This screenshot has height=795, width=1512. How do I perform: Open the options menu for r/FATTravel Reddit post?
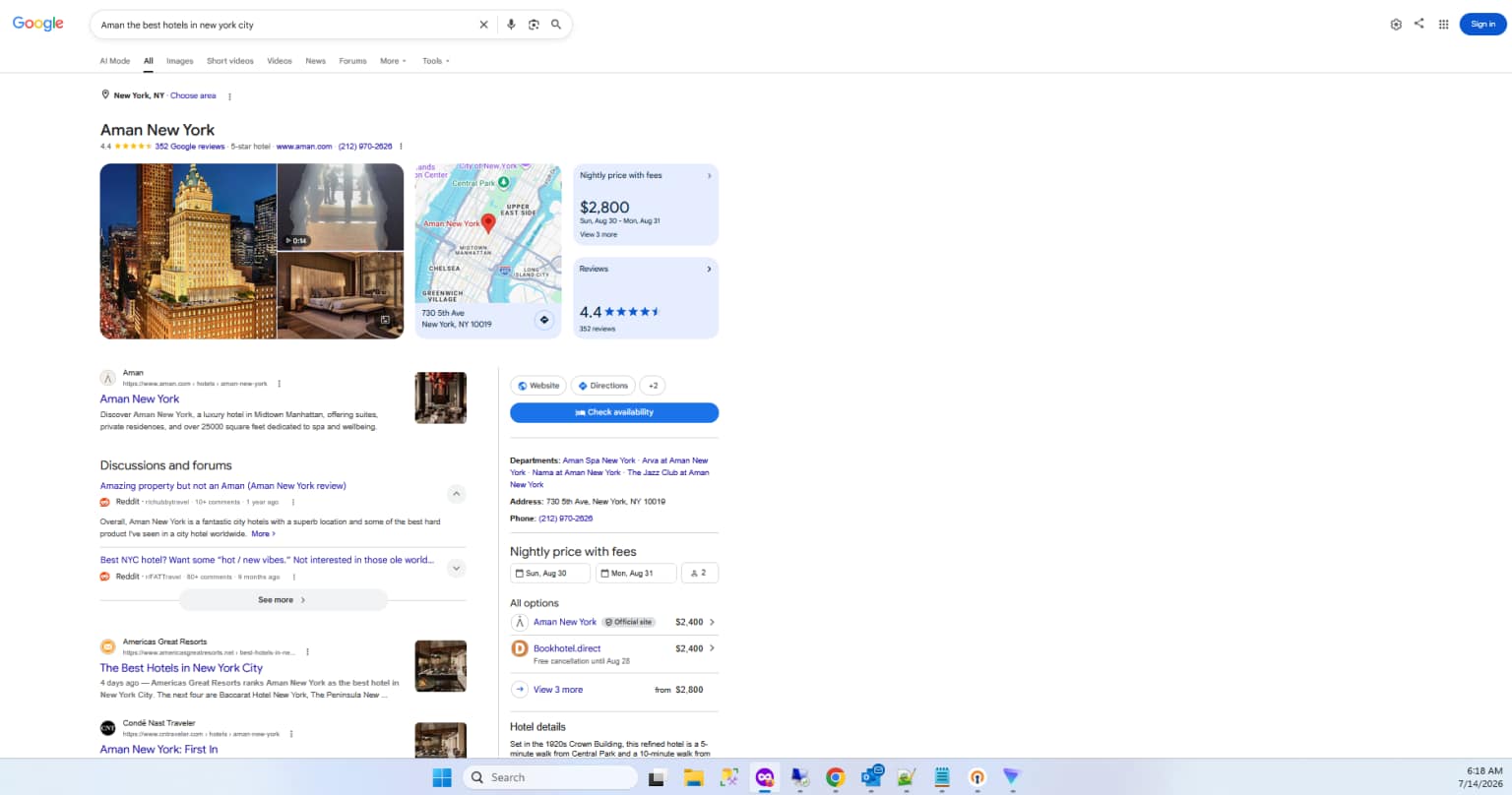click(x=293, y=577)
